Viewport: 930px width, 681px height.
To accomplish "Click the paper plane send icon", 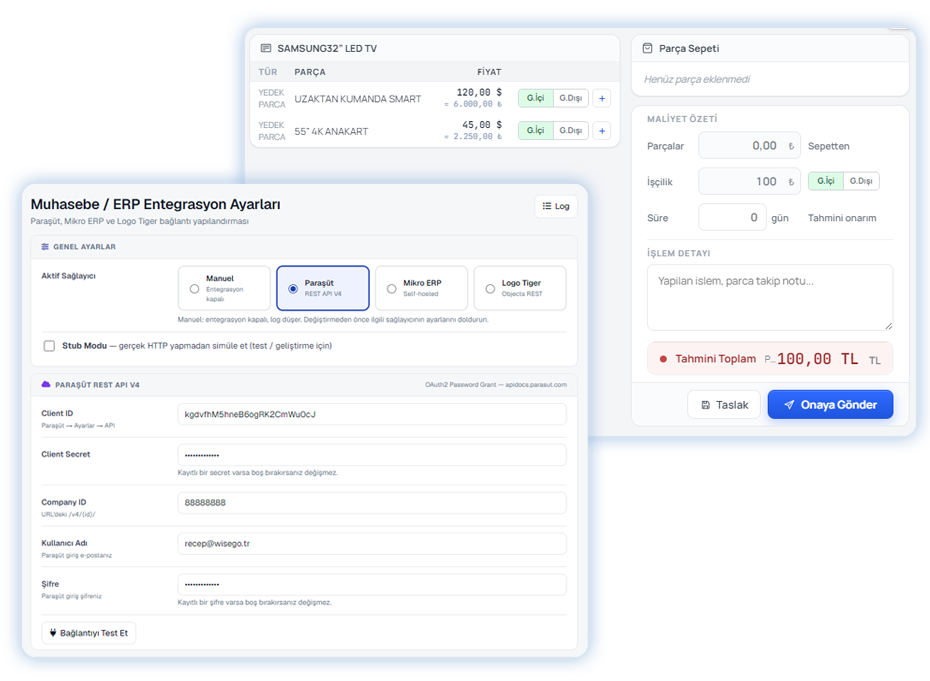I will (789, 405).
